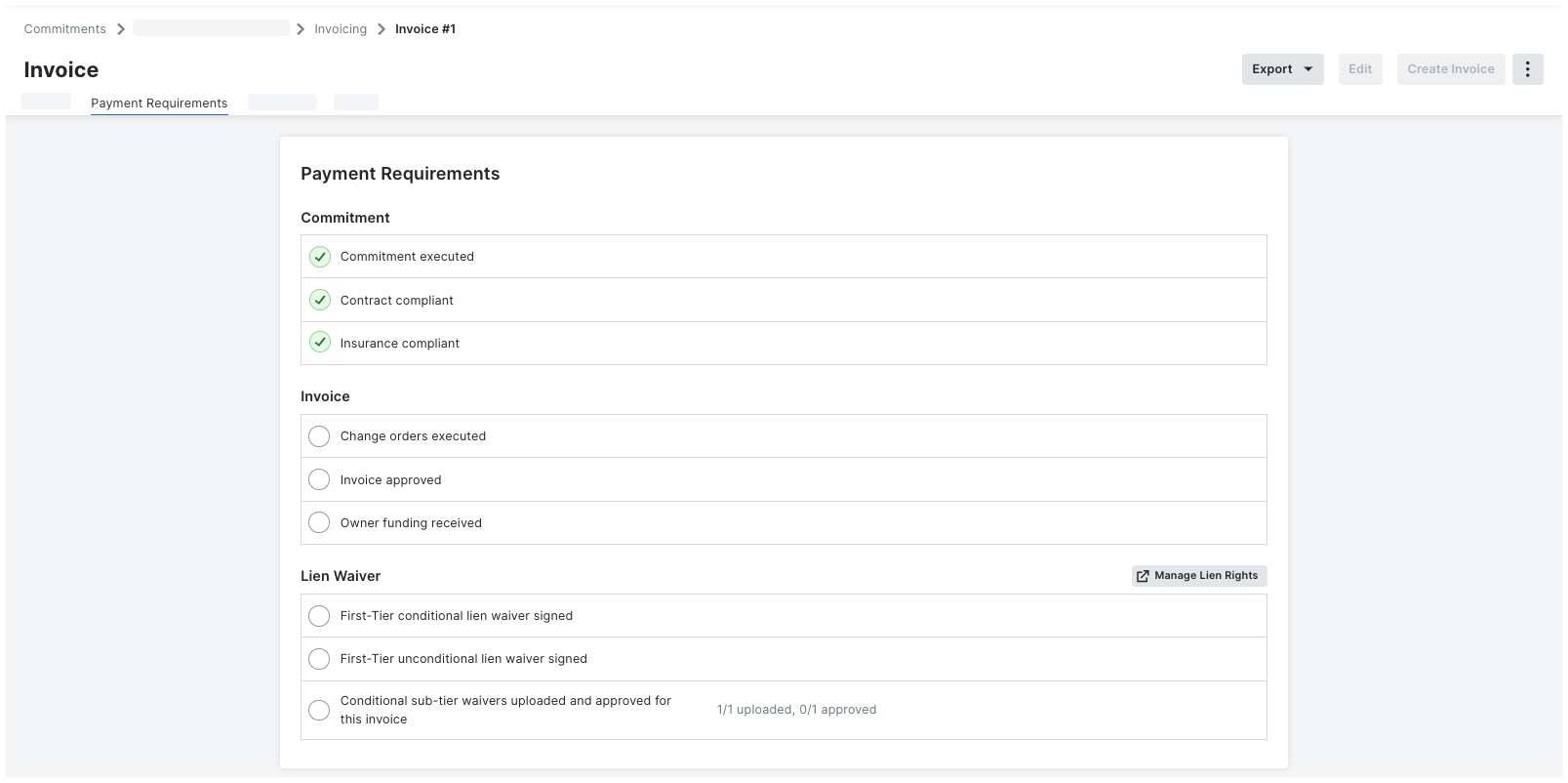Click the breadcrumb chevron after Commitments

coord(121,29)
